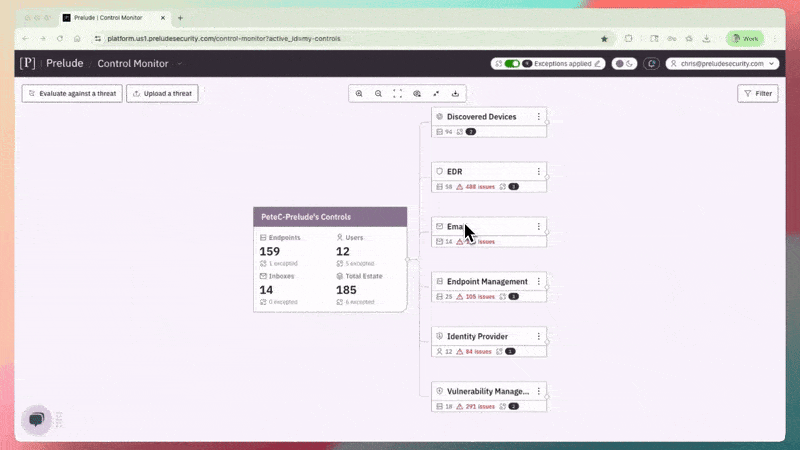Reload the browser page
The image size is (800, 450).
(x=60, y=39)
